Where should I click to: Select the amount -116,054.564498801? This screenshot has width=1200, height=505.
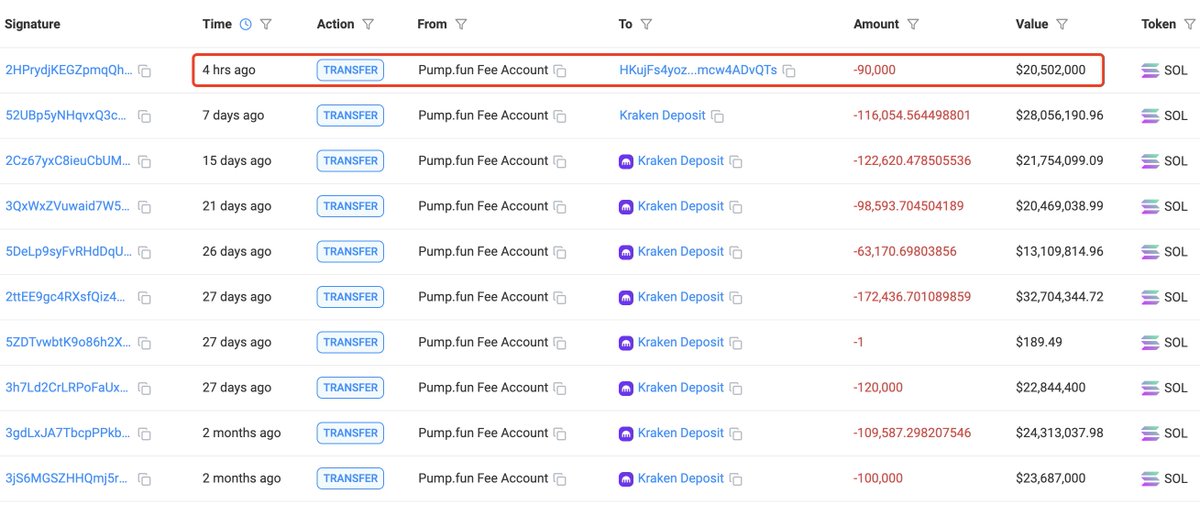(912, 115)
